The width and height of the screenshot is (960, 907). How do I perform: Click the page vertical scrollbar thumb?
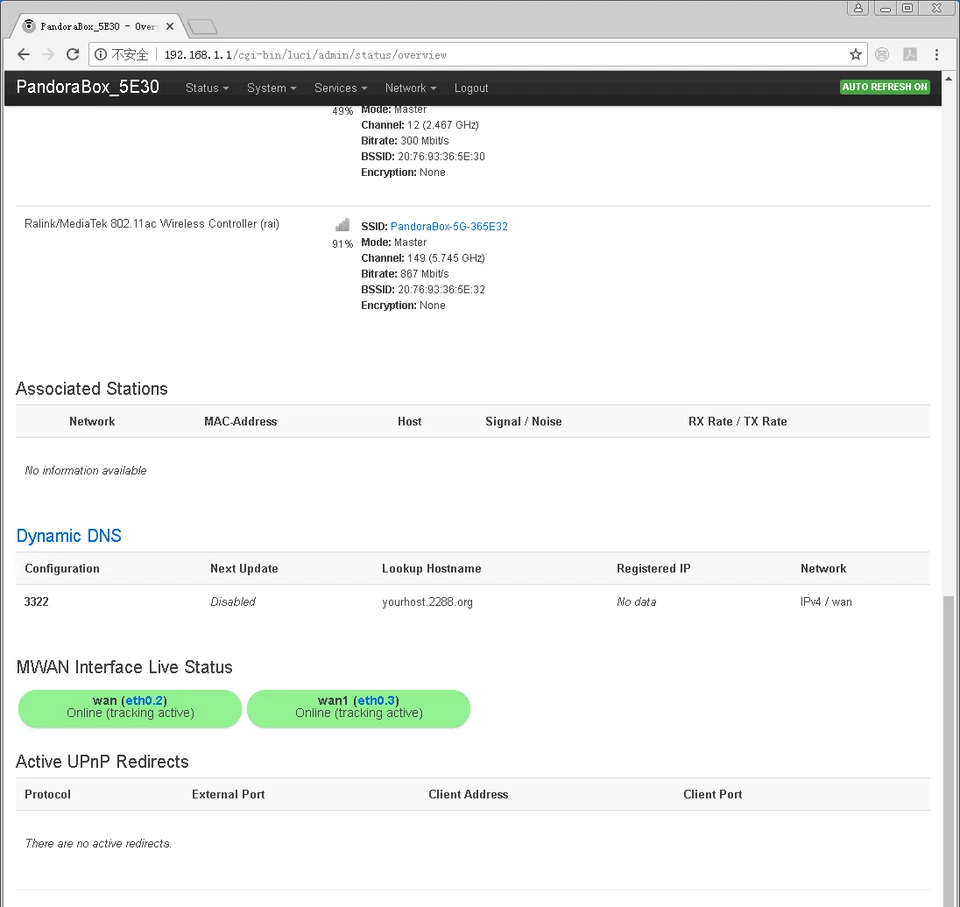coord(948,750)
